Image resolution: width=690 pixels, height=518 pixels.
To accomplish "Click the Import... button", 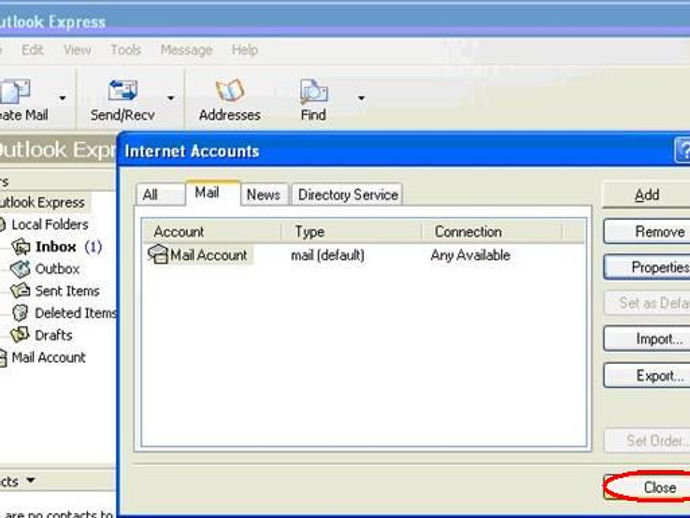I will [x=647, y=339].
